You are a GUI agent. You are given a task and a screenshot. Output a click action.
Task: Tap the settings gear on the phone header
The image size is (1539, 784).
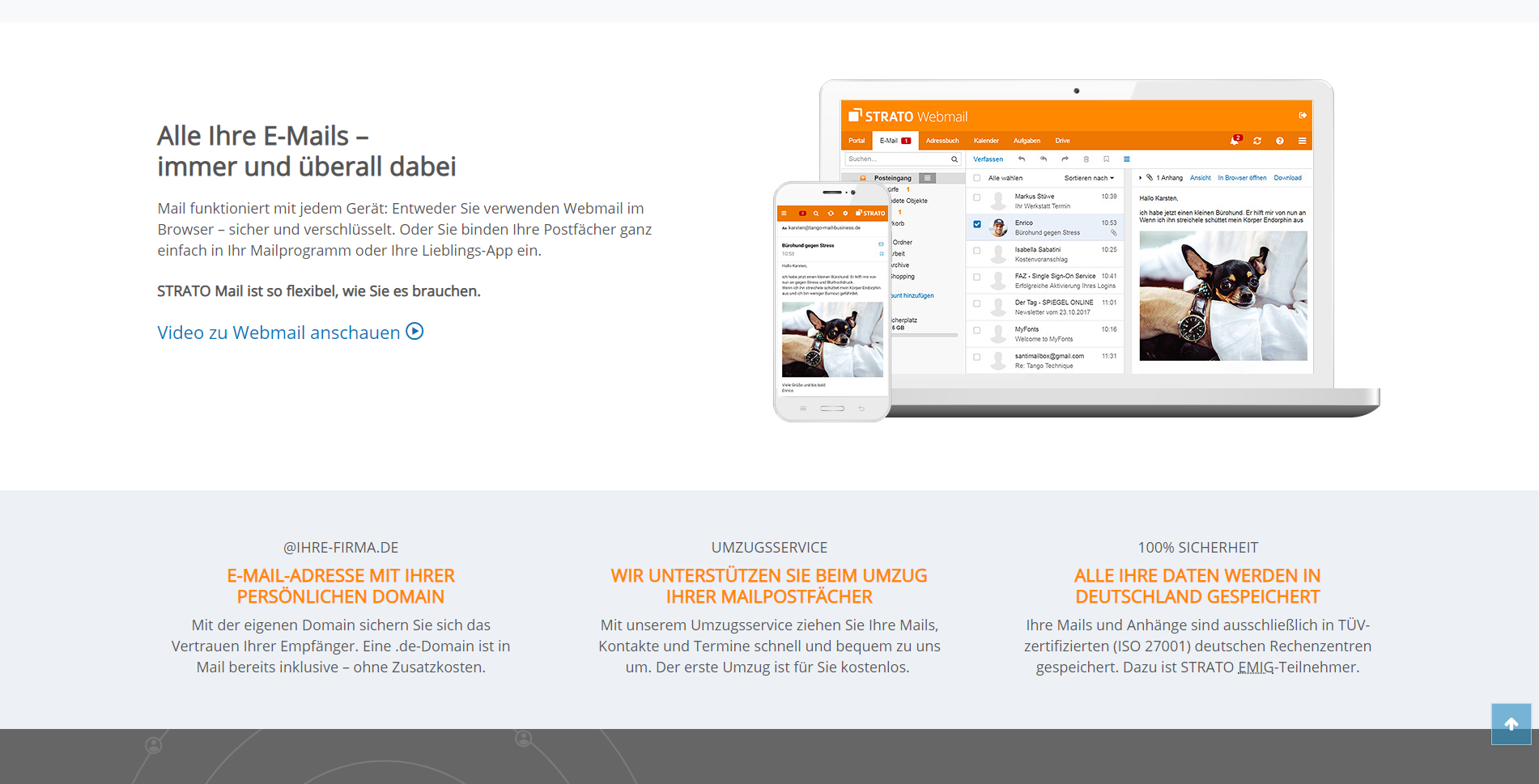coord(845,214)
